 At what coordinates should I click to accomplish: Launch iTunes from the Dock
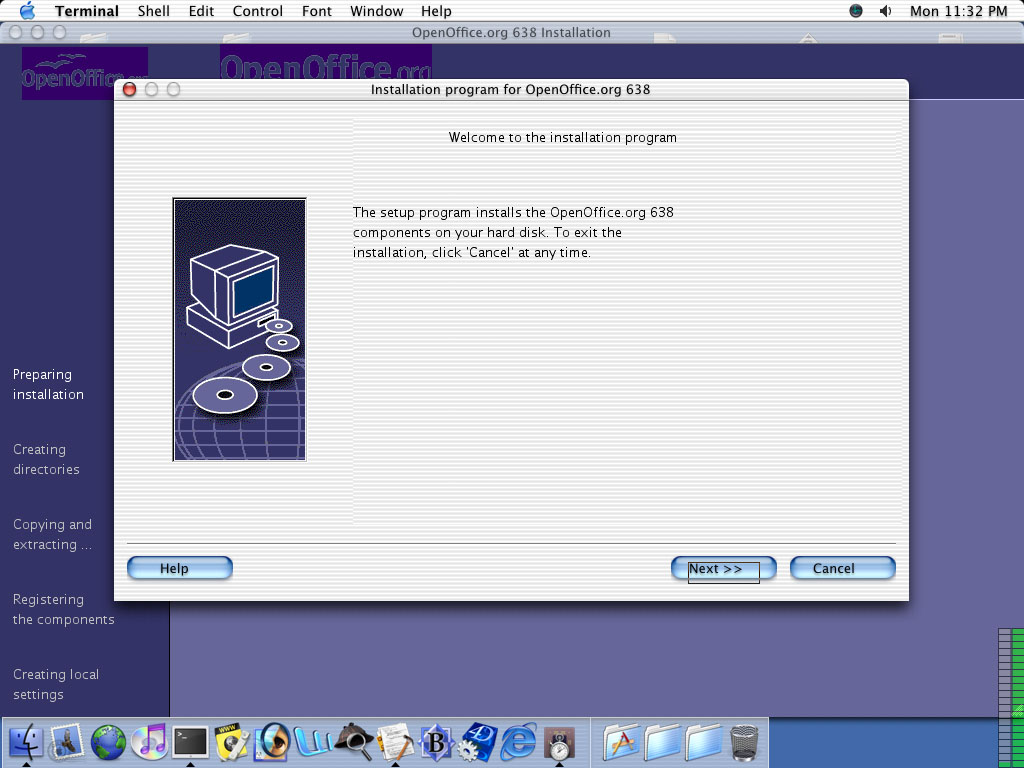[x=149, y=743]
